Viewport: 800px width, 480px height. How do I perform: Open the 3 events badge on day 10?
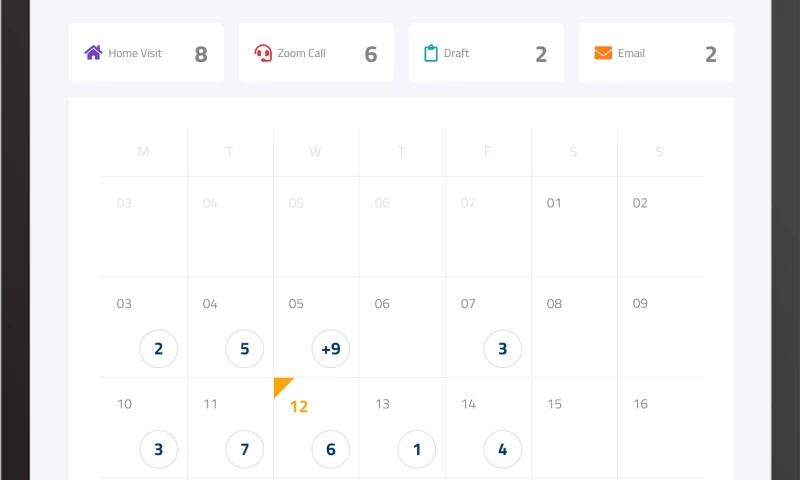[159, 449]
